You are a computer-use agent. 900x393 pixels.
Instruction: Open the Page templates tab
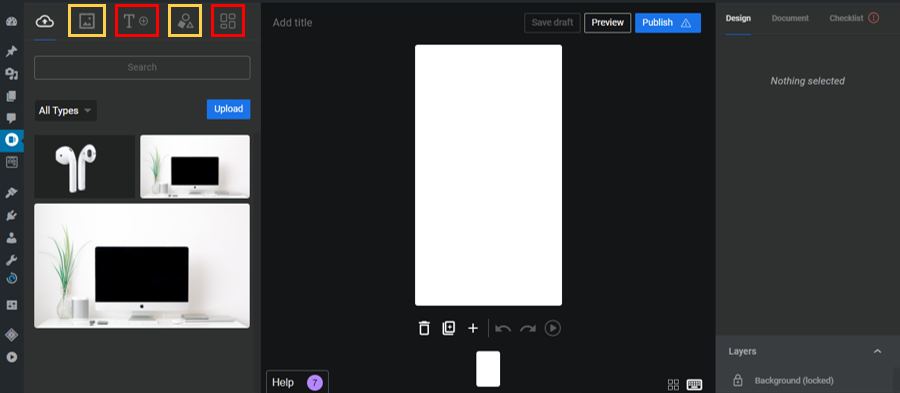pyautogui.click(x=228, y=21)
